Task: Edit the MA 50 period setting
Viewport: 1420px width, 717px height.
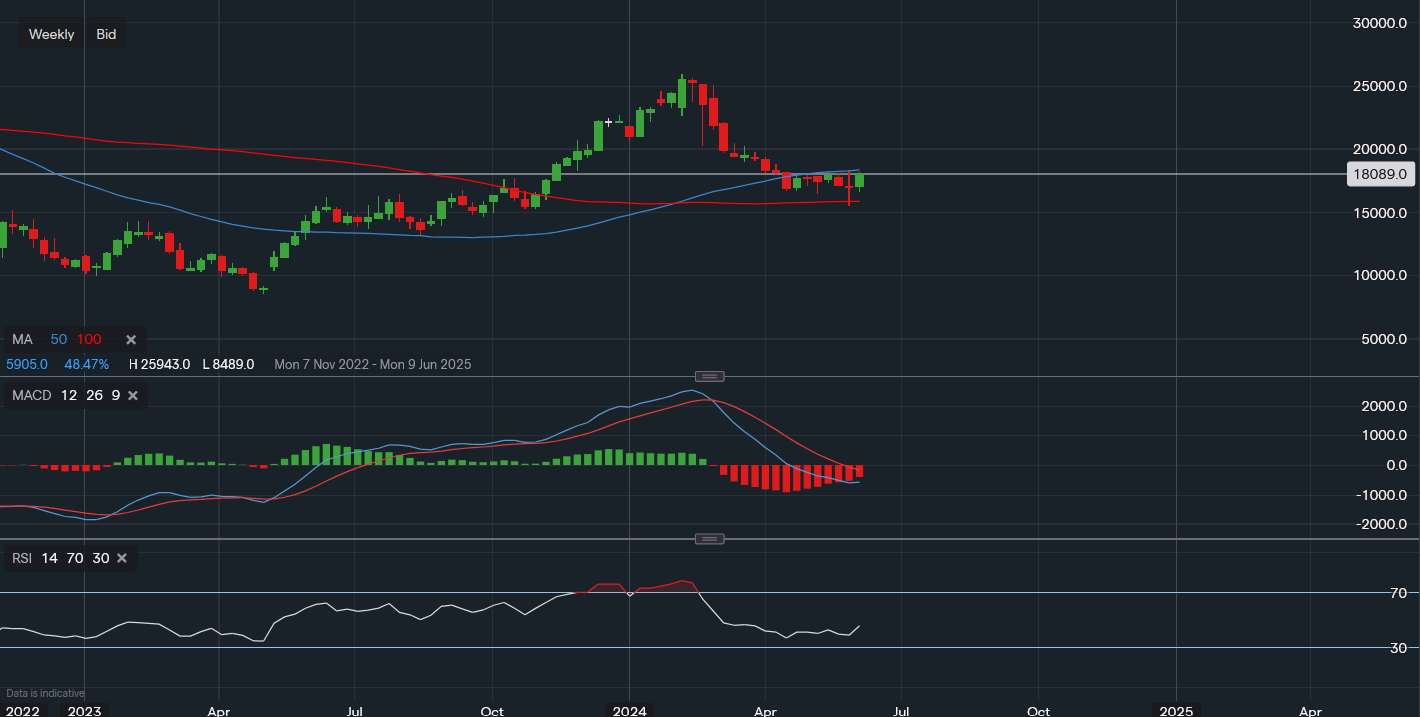Action: click(59, 340)
